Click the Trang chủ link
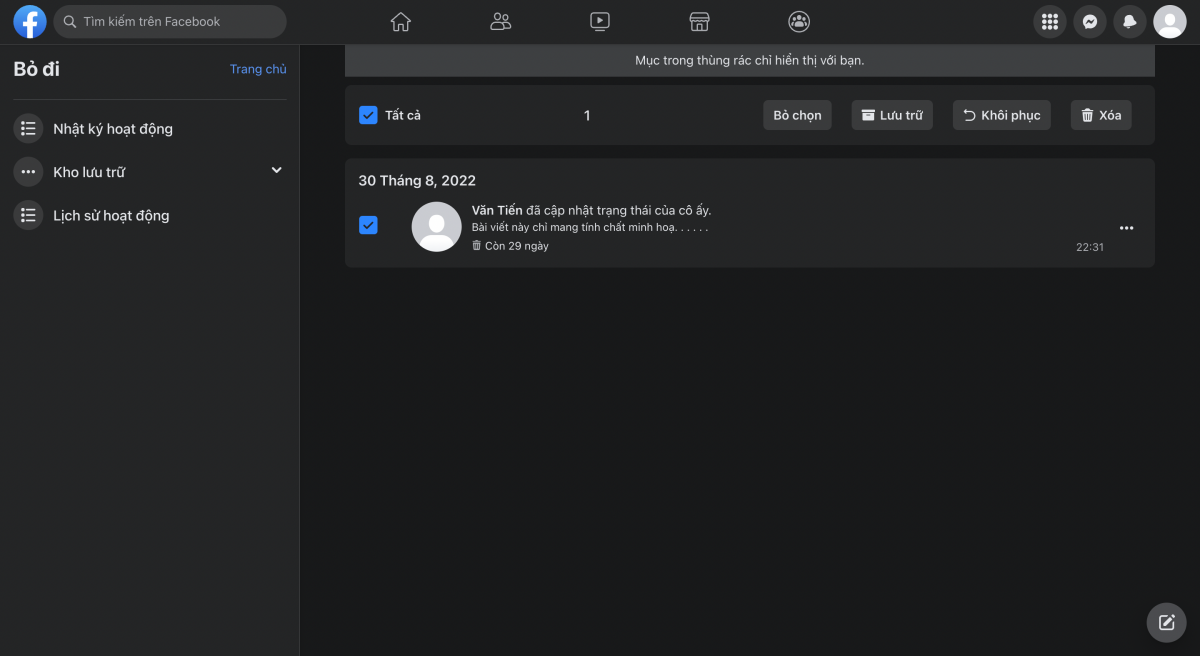This screenshot has height=656, width=1200. coord(258,69)
